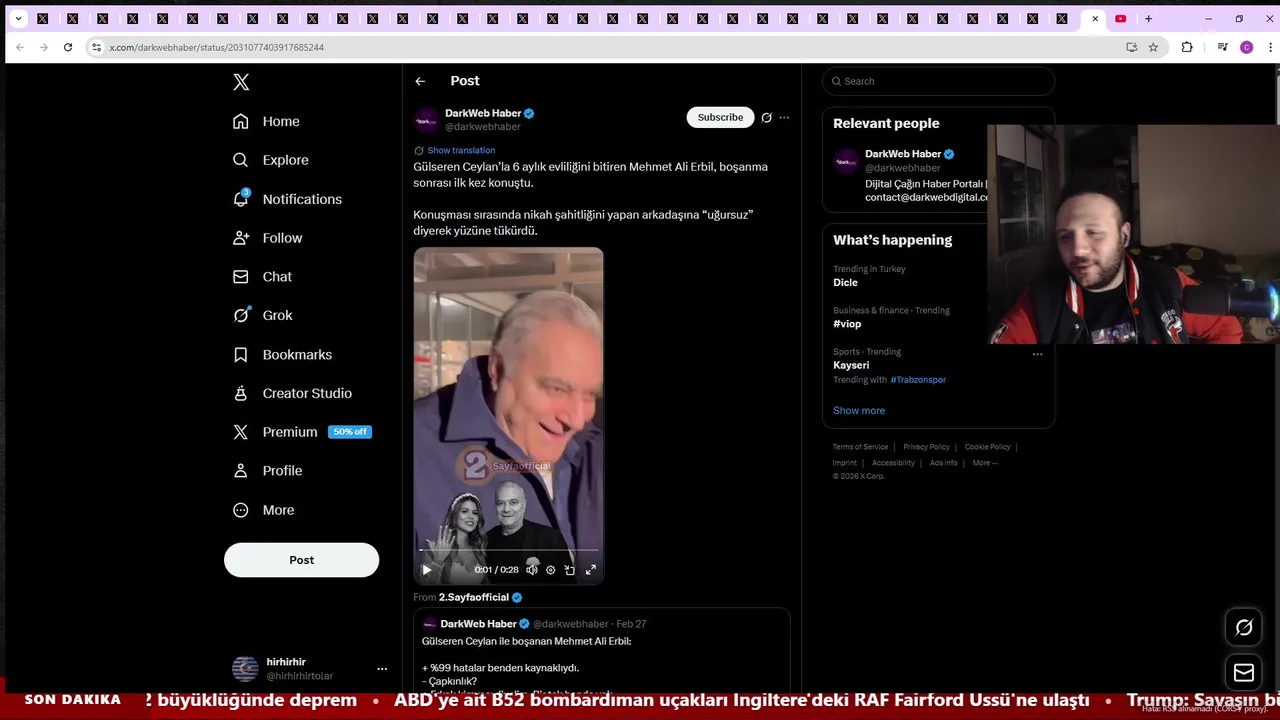Screen dimensions: 1280x720
Task: Click the Creator Studio icon
Action: click(240, 393)
